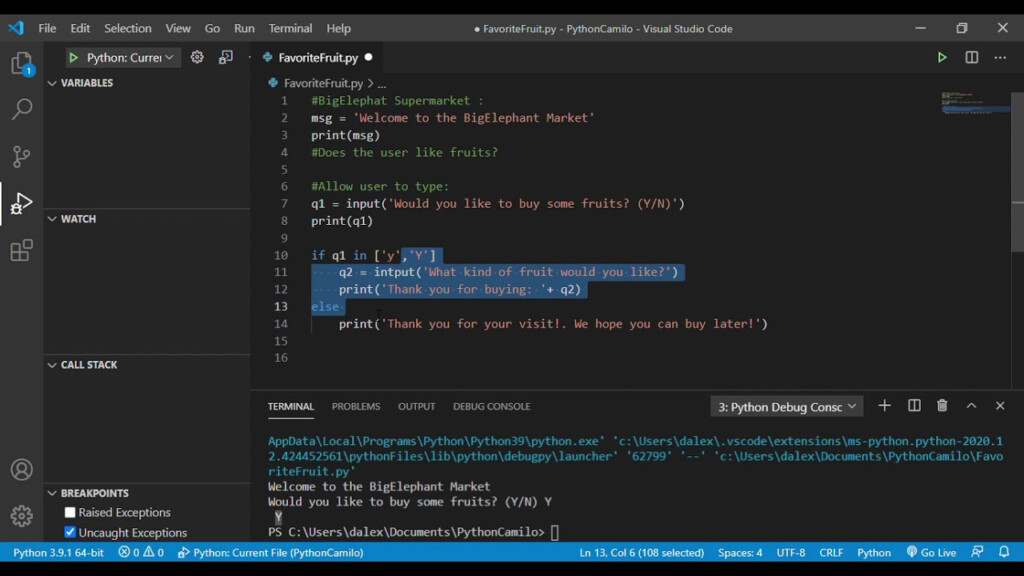Open the feedback icon in status bar
The image size is (1024, 576).
[977, 552]
